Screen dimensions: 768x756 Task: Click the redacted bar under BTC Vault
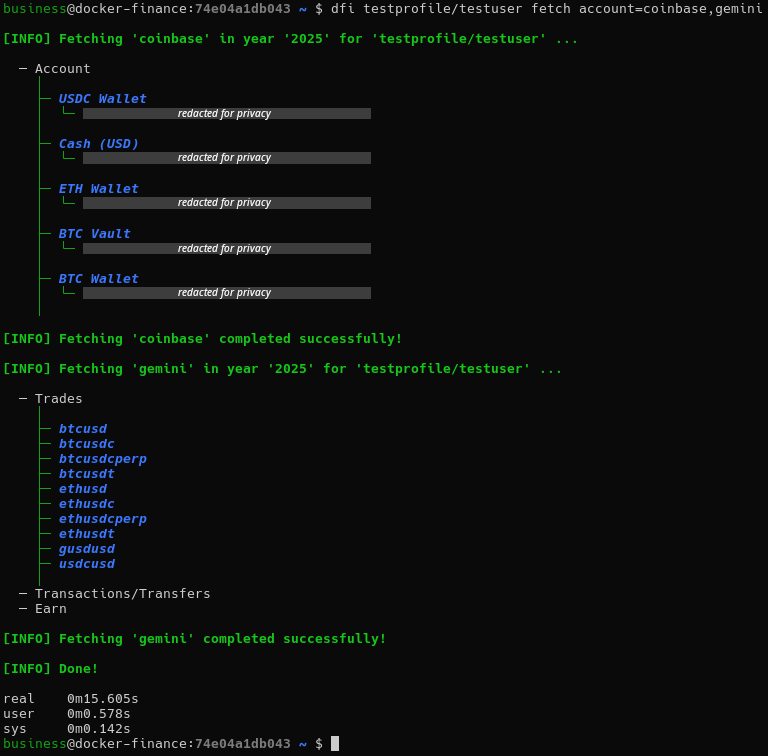[226, 249]
